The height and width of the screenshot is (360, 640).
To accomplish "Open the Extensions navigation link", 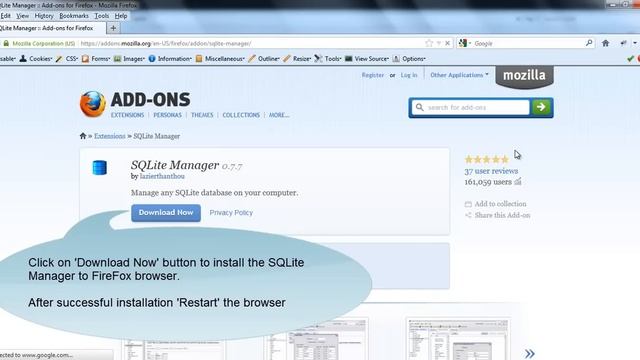I will tap(127, 115).
